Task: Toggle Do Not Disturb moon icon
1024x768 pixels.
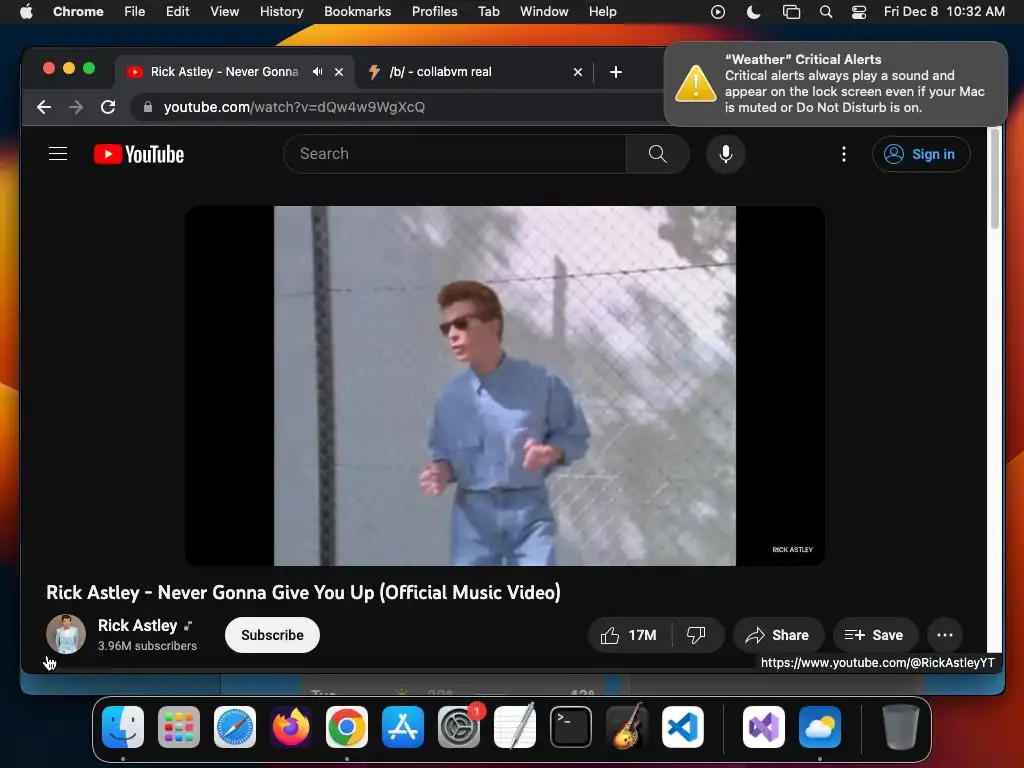Action: [754, 12]
